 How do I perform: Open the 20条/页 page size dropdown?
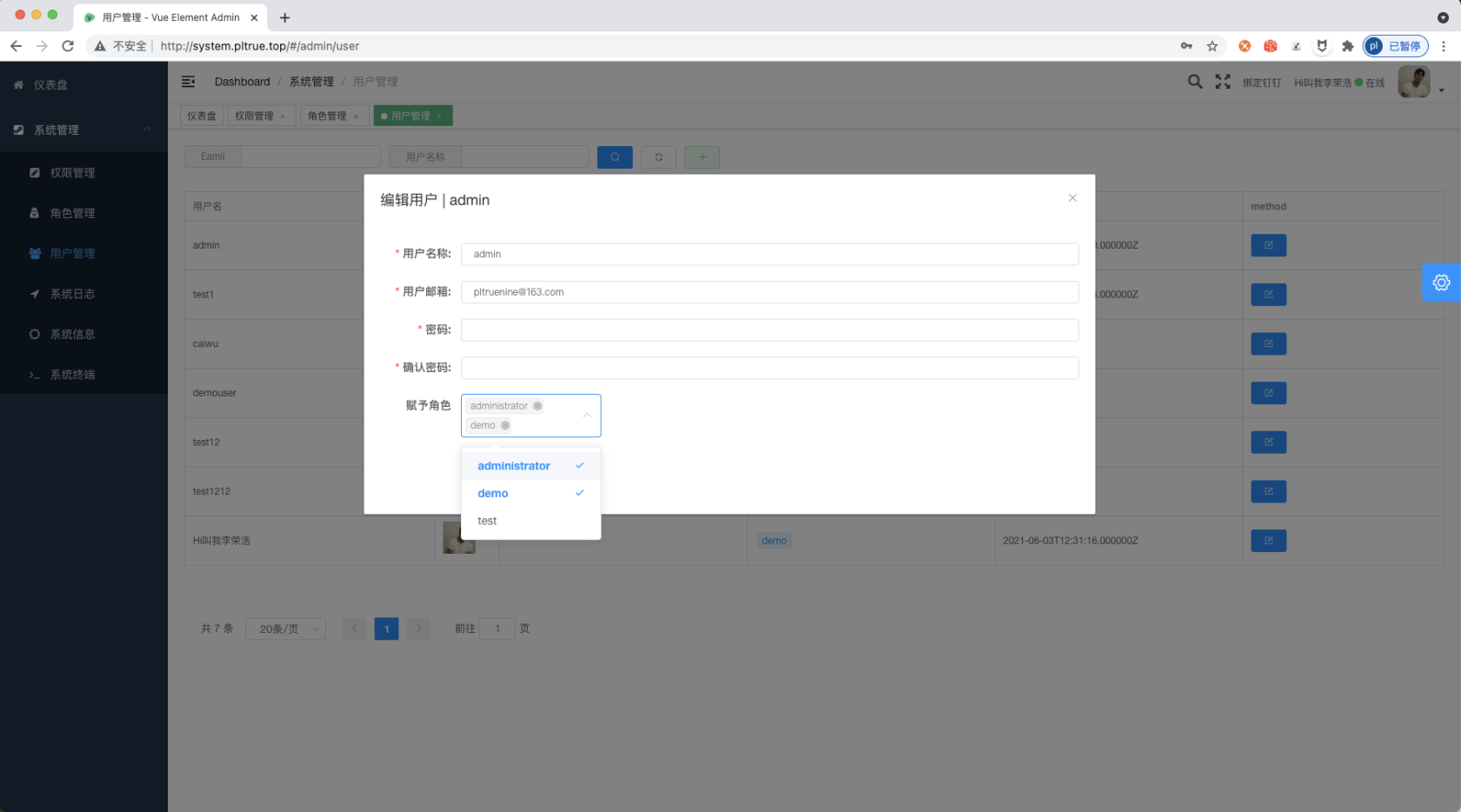coord(285,628)
